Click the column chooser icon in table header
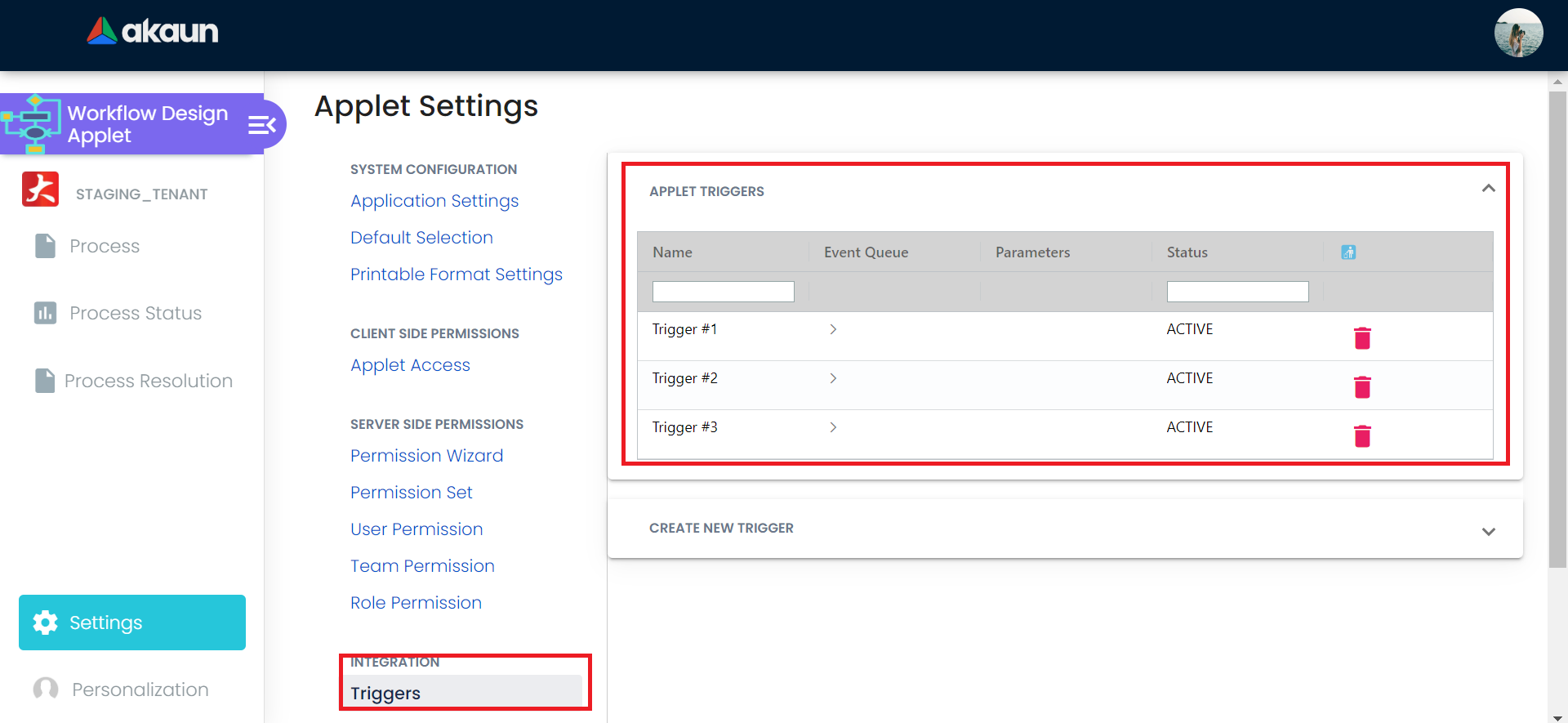Viewport: 1568px width, 723px height. (x=1348, y=252)
